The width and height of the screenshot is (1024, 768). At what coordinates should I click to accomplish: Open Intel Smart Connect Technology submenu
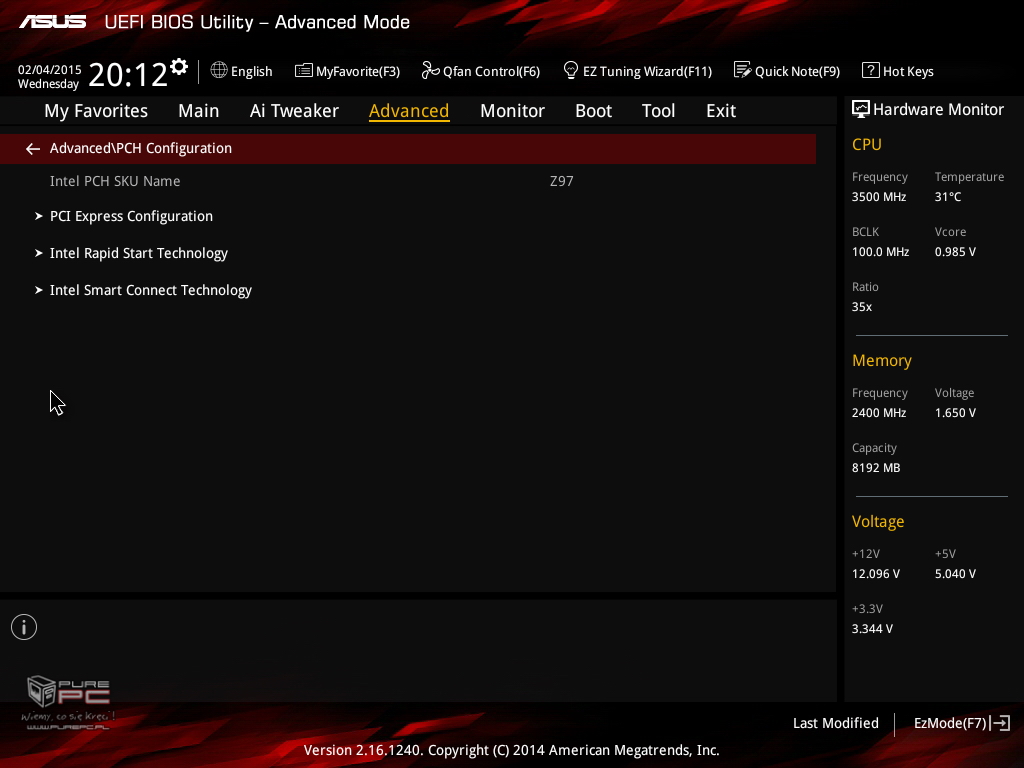click(151, 290)
